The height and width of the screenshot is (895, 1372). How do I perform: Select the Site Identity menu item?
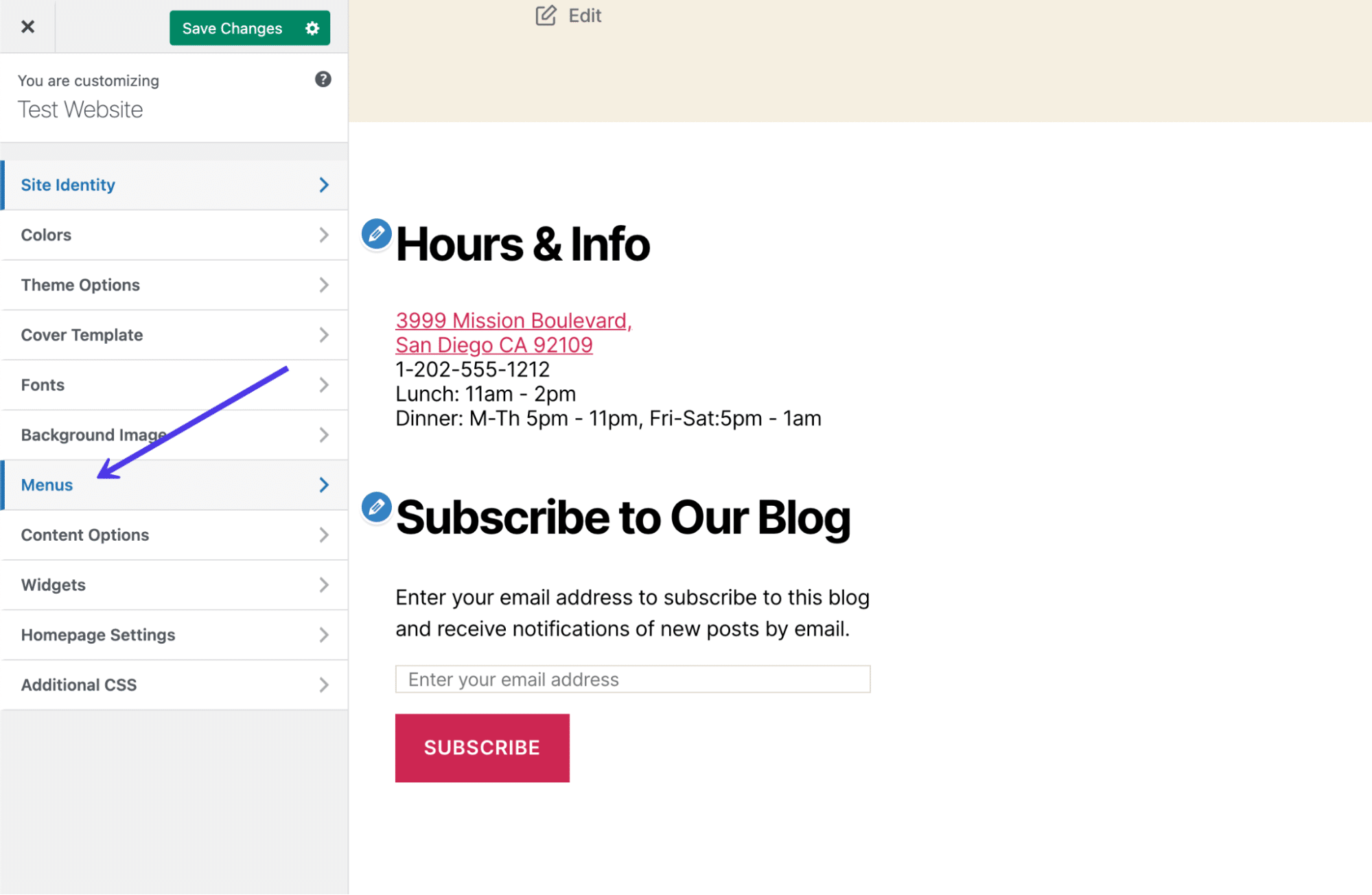click(174, 185)
